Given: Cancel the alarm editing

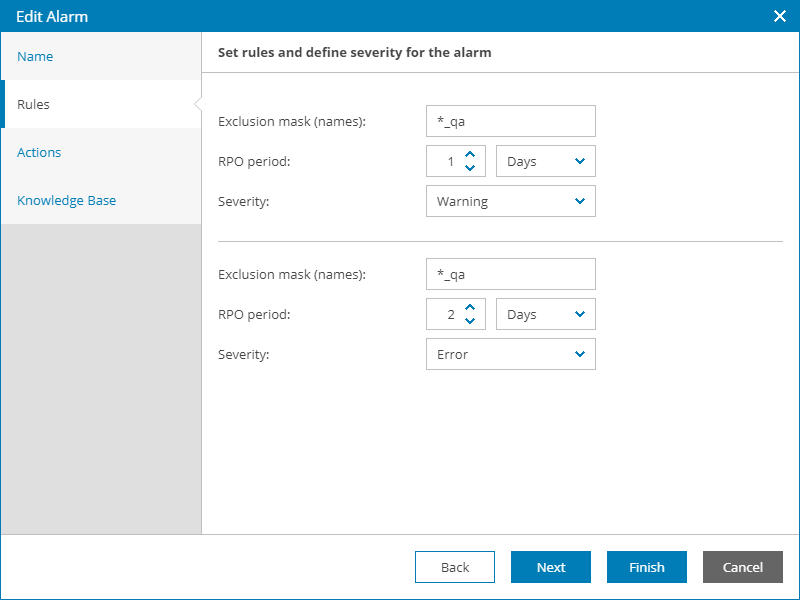Looking at the screenshot, I should click(x=743, y=567).
